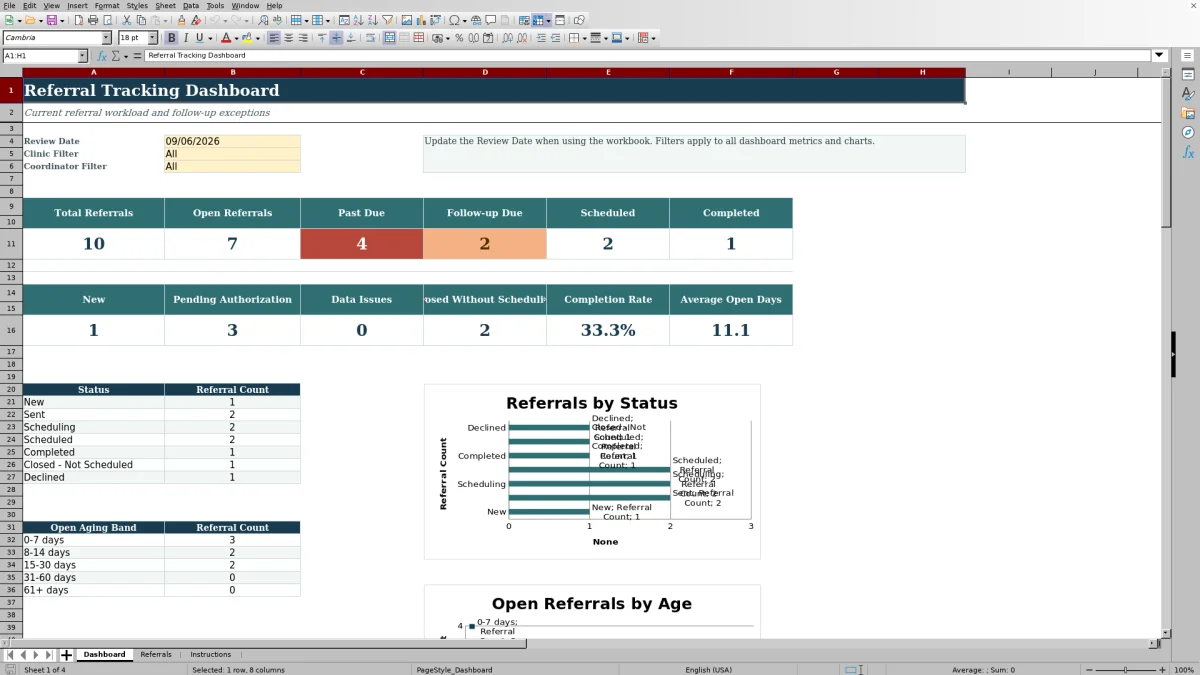Open the sidebar Functions fx icon
The width and height of the screenshot is (1200, 675).
pos(1188,152)
